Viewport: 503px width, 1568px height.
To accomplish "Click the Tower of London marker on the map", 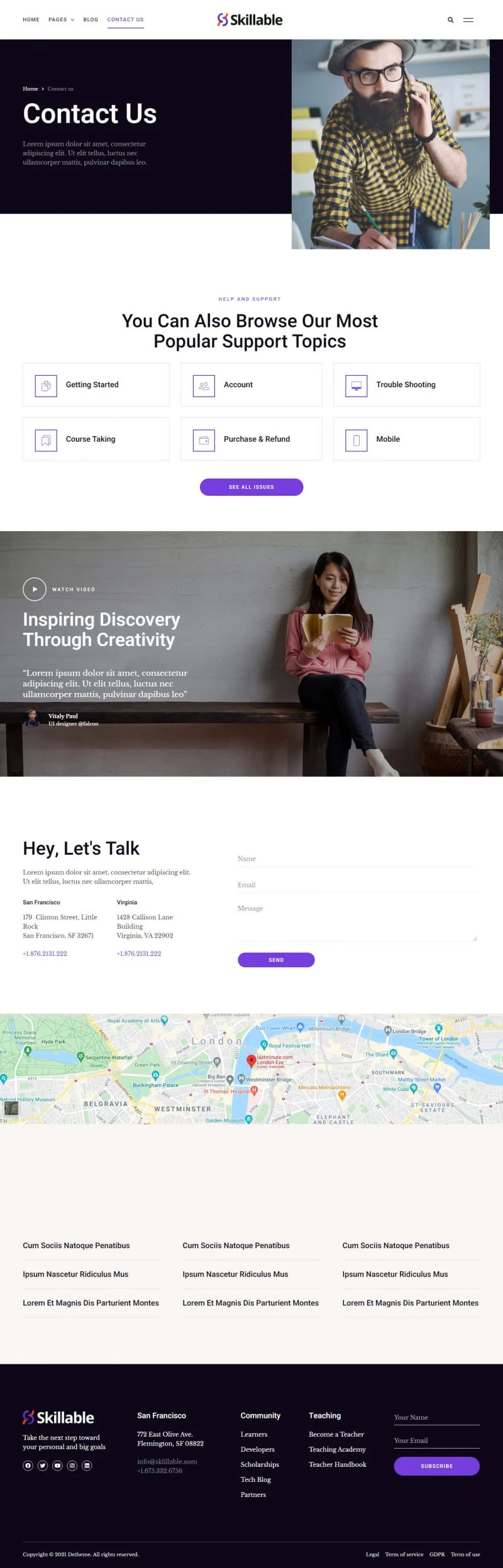I will pyautogui.click(x=439, y=1029).
